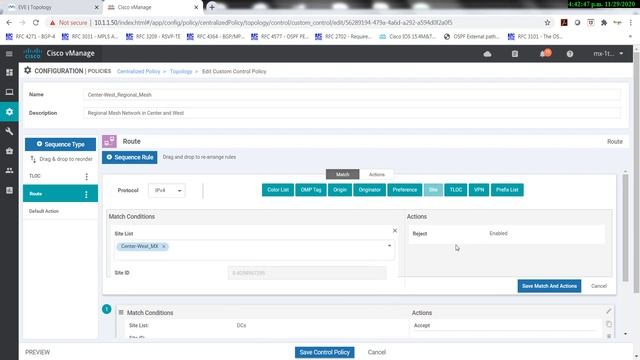Switch to the Actions tab
This screenshot has height=360, width=640.
click(376, 174)
